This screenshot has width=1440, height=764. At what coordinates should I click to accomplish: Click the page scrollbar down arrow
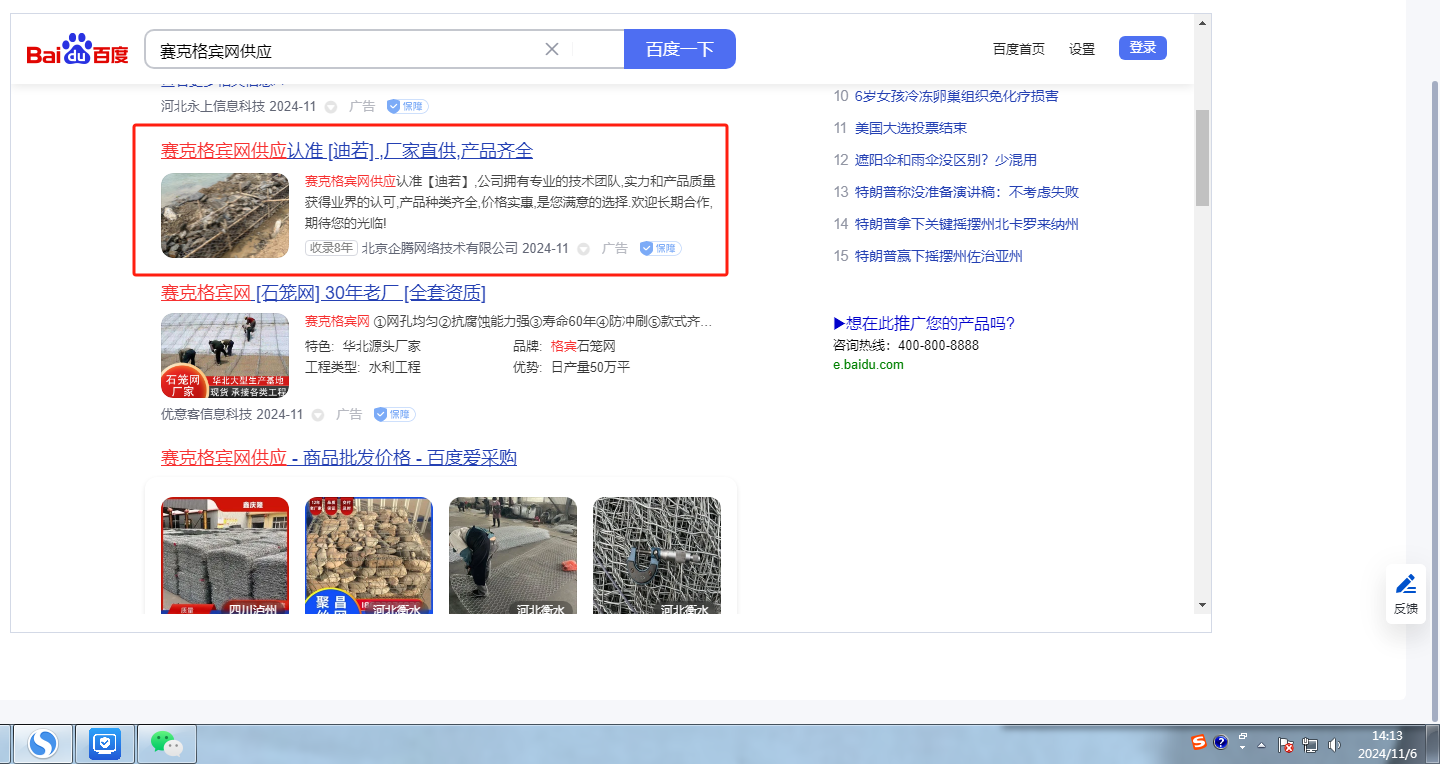1202,605
